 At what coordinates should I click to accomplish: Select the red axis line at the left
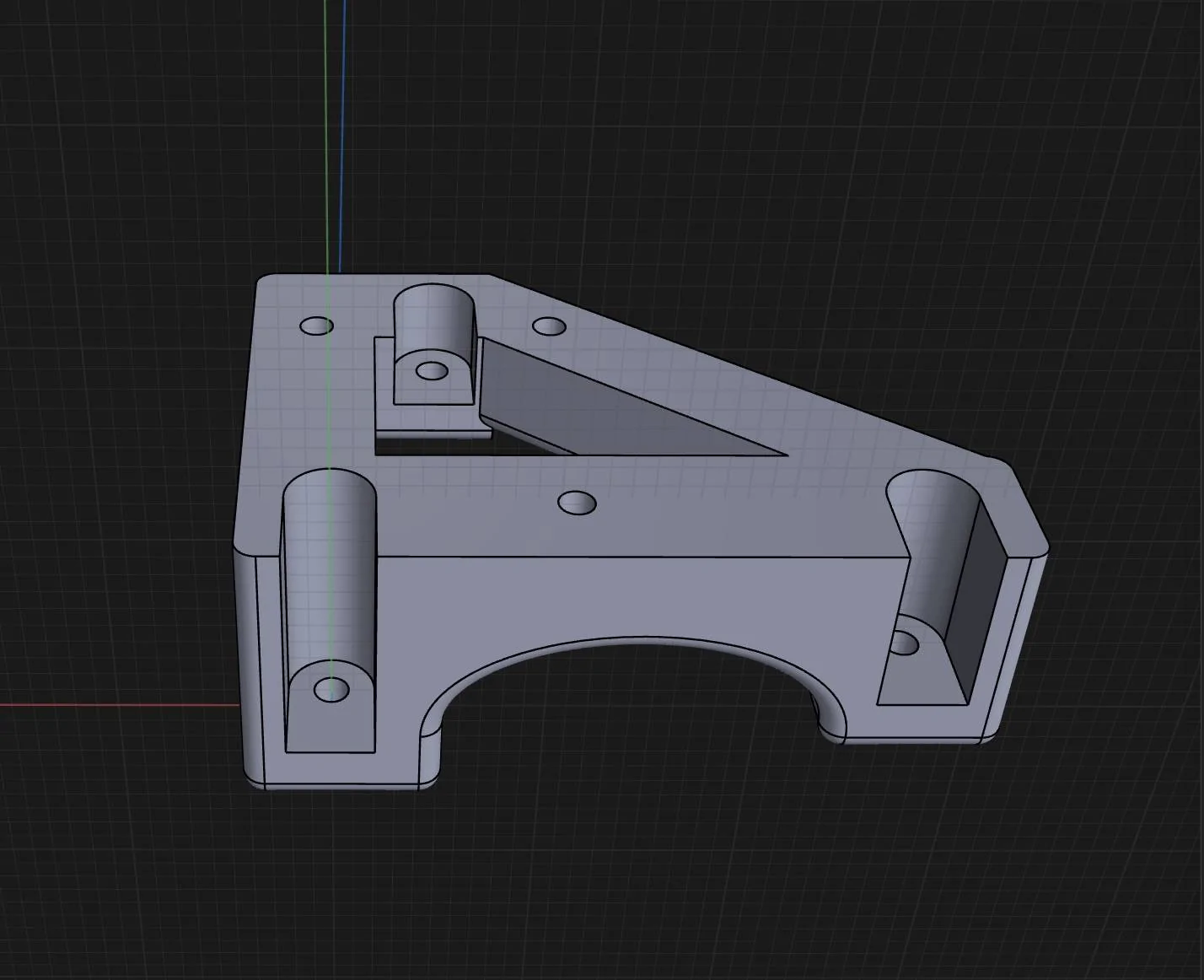[x=118, y=705]
